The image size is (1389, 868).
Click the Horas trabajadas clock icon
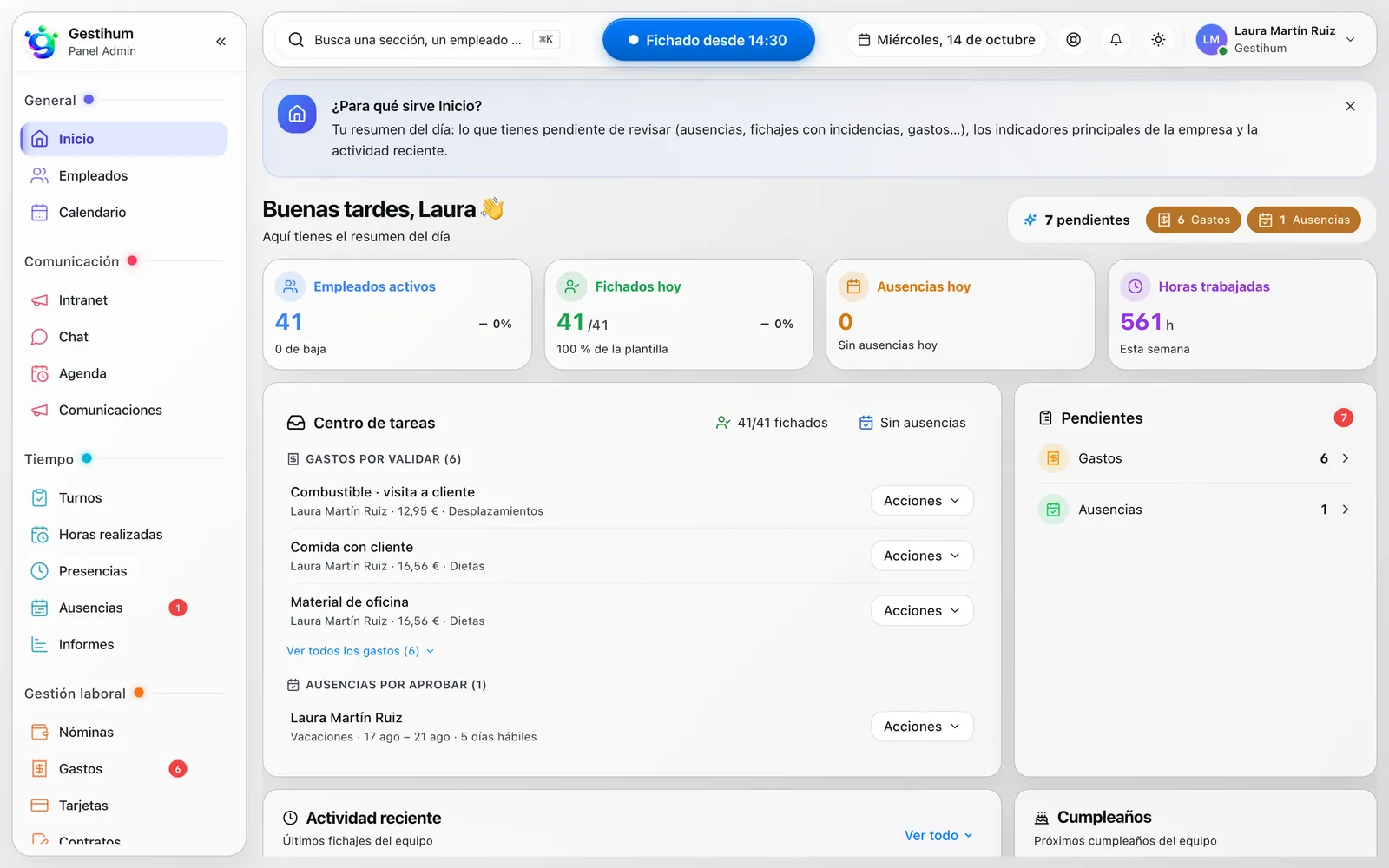click(1135, 286)
